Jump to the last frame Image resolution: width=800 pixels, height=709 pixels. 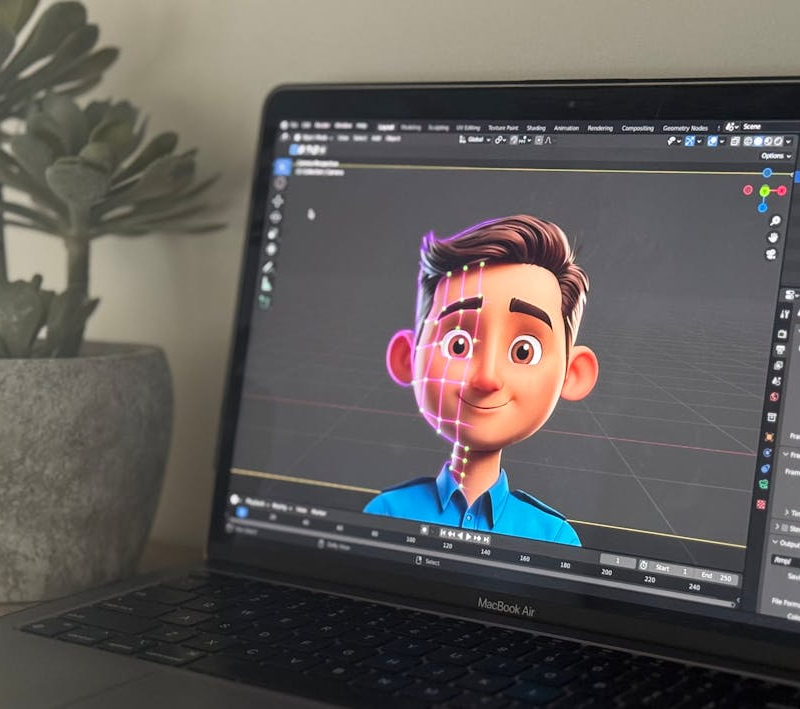(x=486, y=539)
